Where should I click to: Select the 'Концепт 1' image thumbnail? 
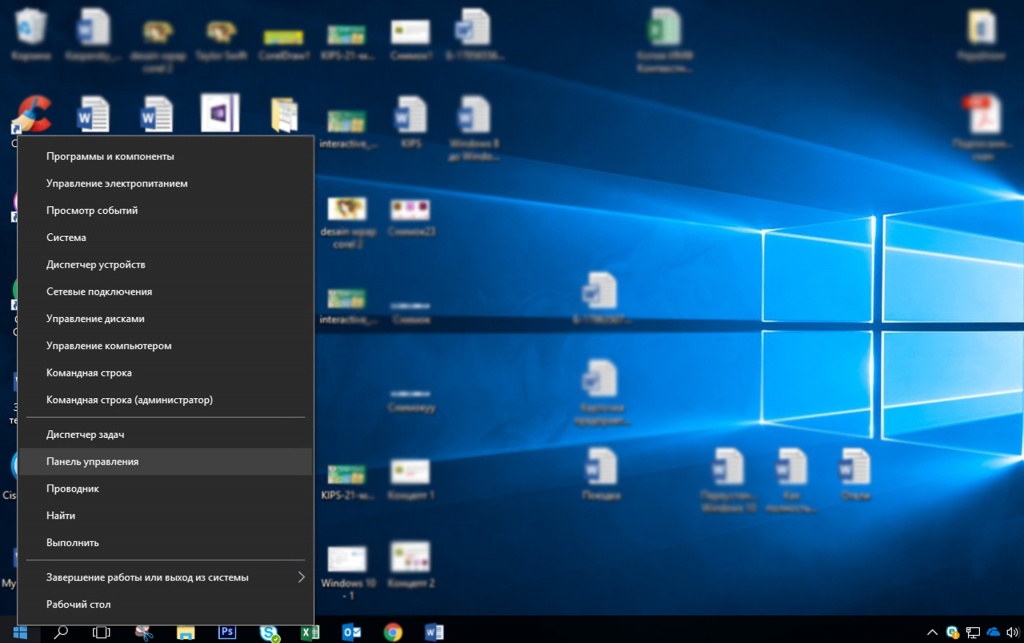411,479
